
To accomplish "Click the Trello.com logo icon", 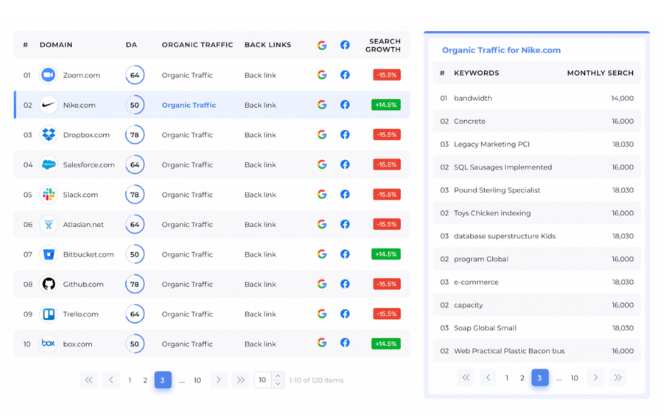I will pos(48,314).
